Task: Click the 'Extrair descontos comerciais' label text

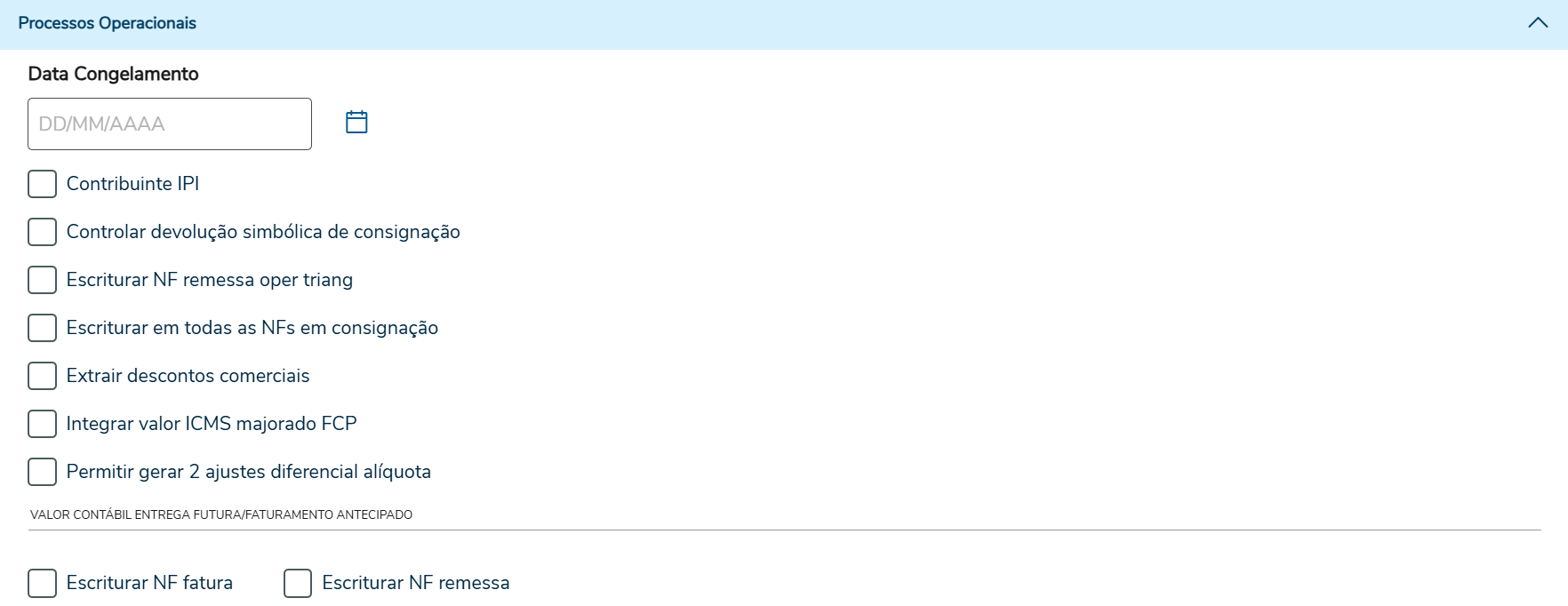Action: click(x=188, y=376)
